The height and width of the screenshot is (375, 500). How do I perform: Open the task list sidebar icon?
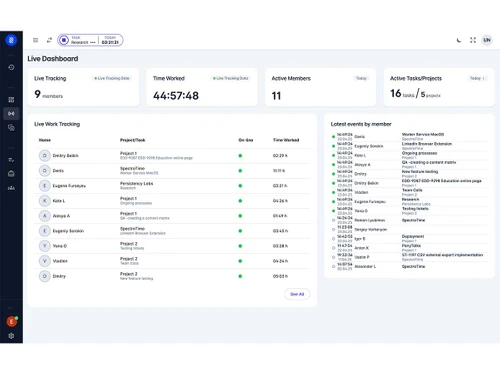point(11,160)
